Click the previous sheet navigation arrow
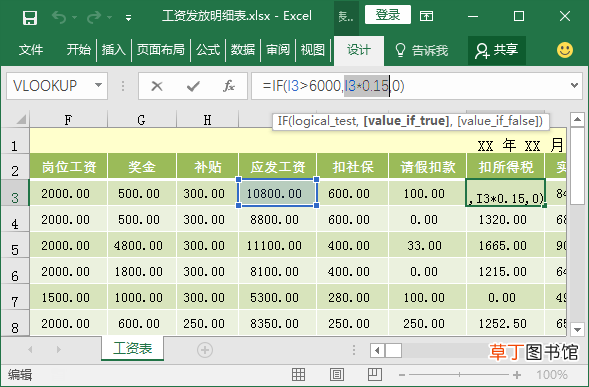 click(30, 350)
